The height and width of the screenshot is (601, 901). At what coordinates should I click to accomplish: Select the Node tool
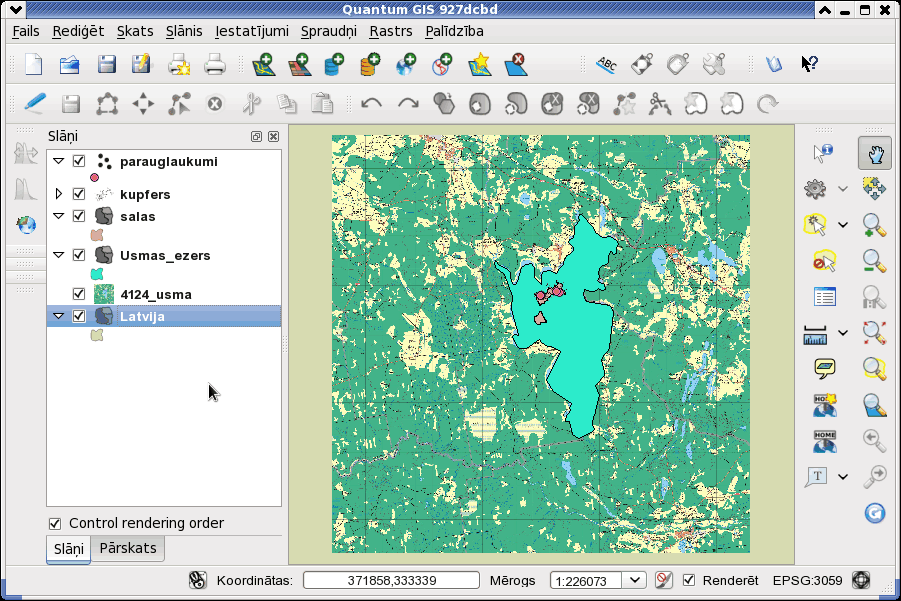(179, 104)
